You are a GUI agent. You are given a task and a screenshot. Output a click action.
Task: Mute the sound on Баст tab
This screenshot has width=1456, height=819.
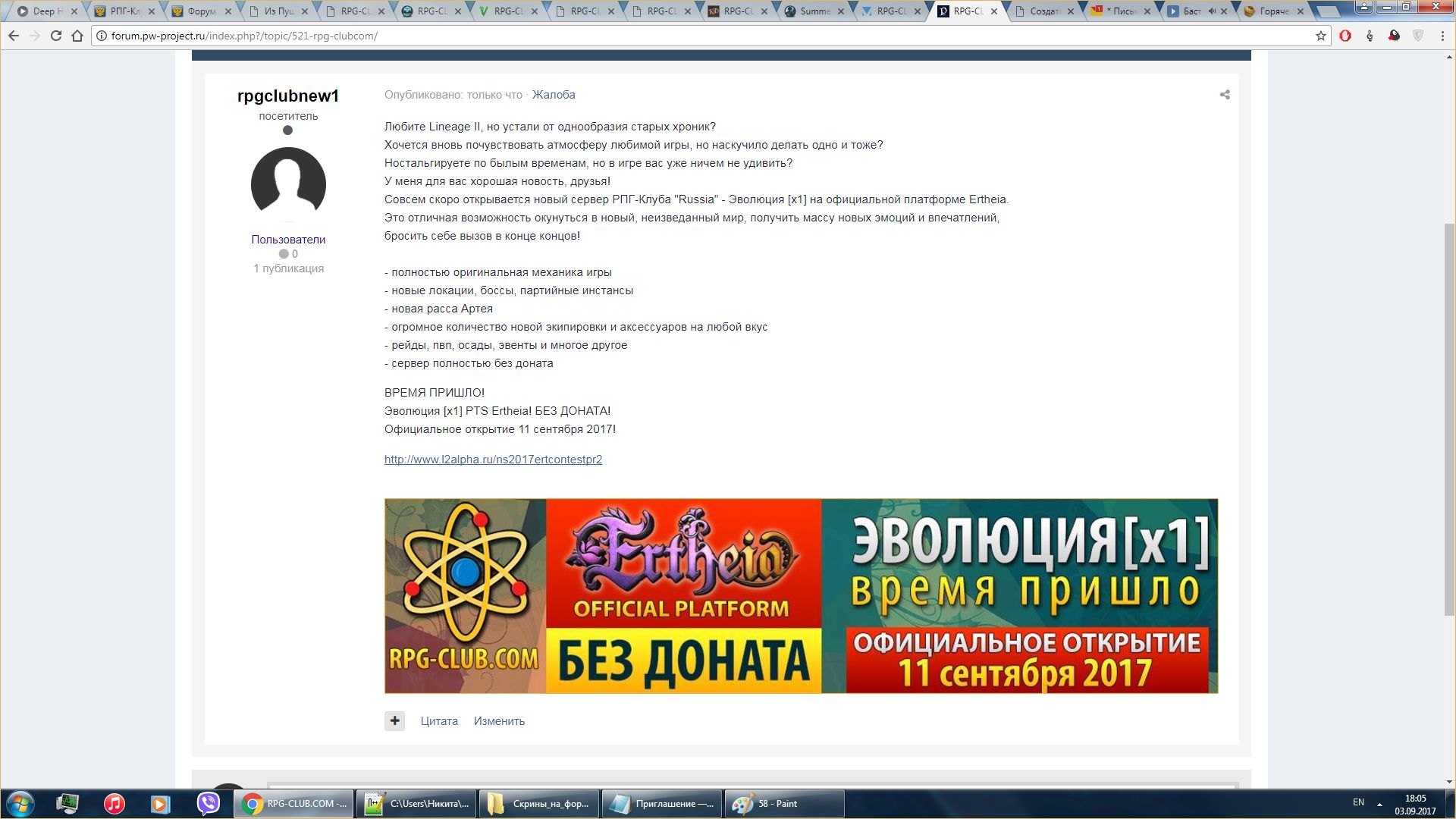[x=1212, y=11]
